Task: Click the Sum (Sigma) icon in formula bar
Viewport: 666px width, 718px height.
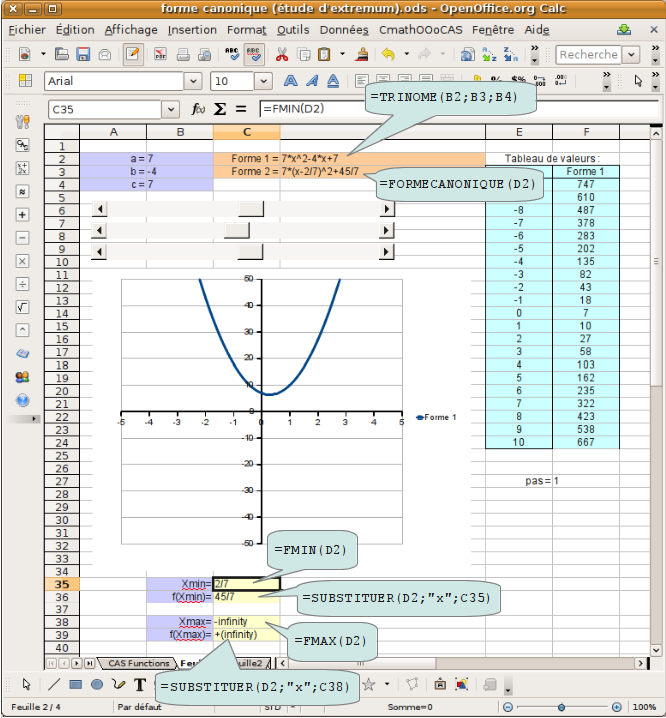Action: pyautogui.click(x=221, y=109)
